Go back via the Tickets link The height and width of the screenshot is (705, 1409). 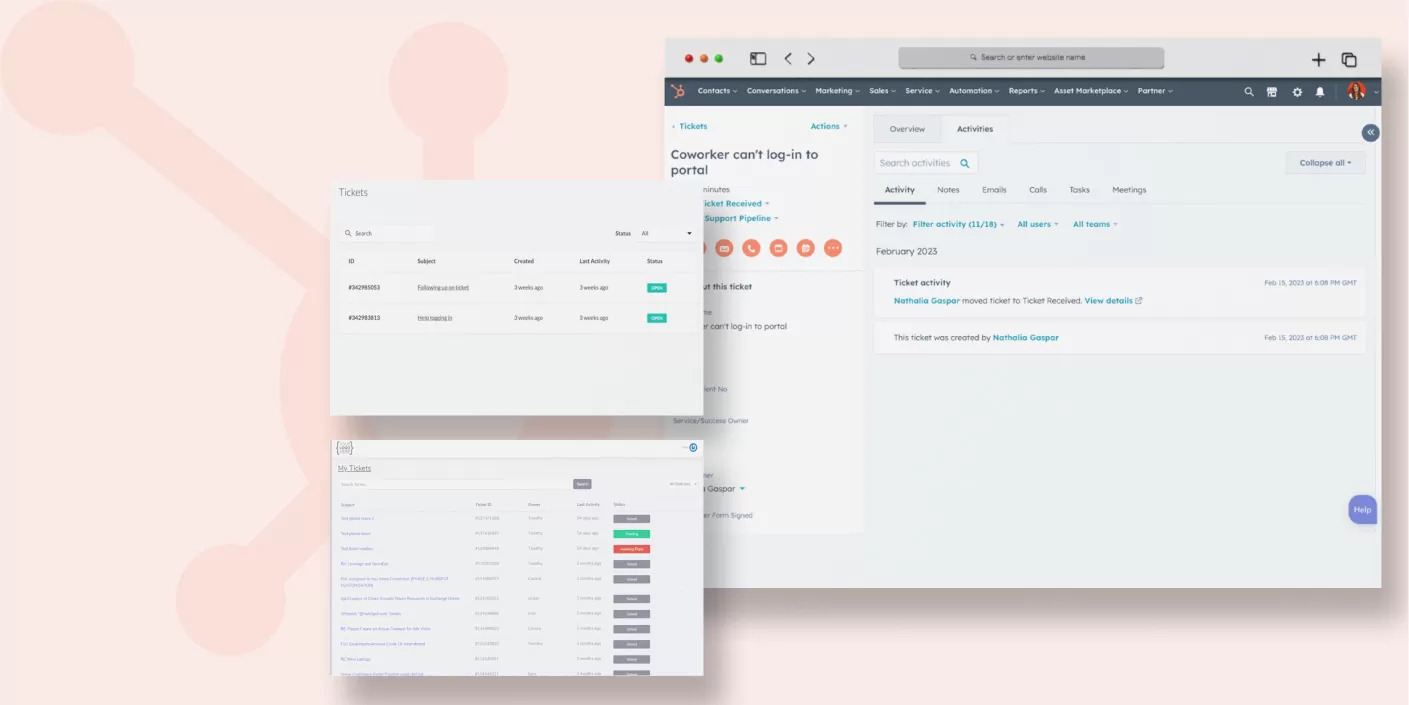(x=689, y=126)
